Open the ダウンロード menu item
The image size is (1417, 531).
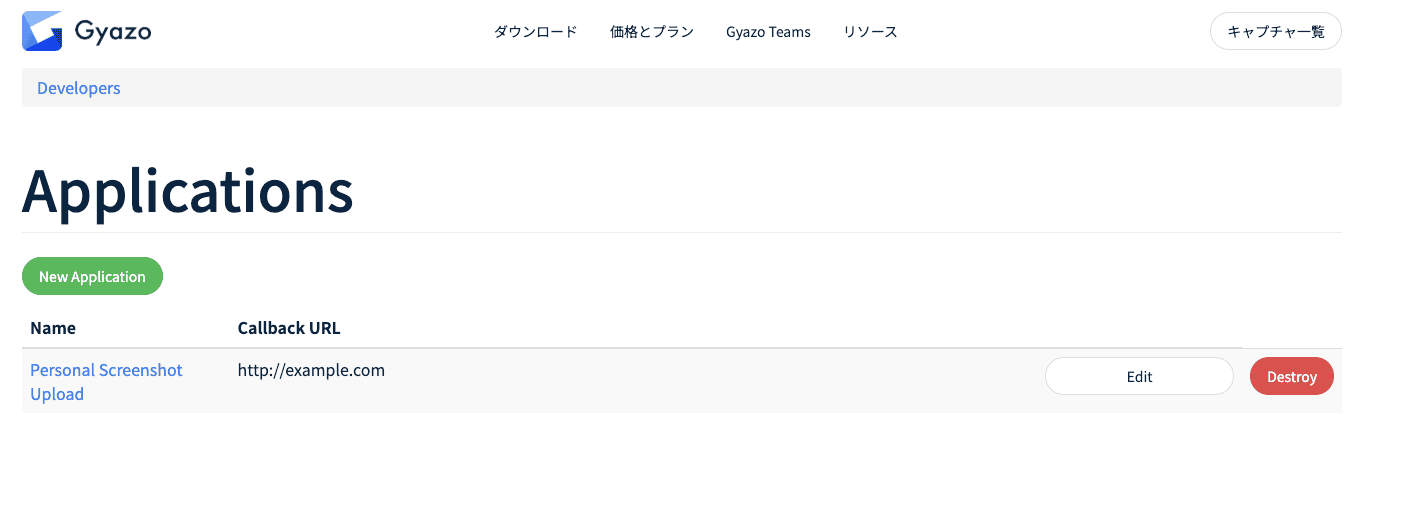535,32
